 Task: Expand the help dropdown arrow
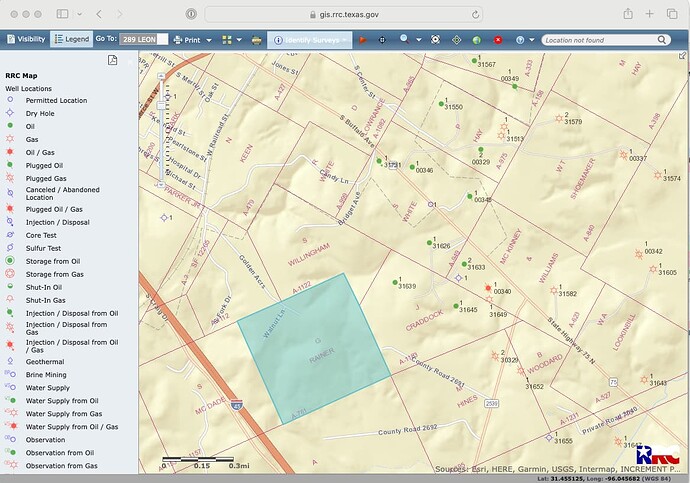click(x=532, y=40)
